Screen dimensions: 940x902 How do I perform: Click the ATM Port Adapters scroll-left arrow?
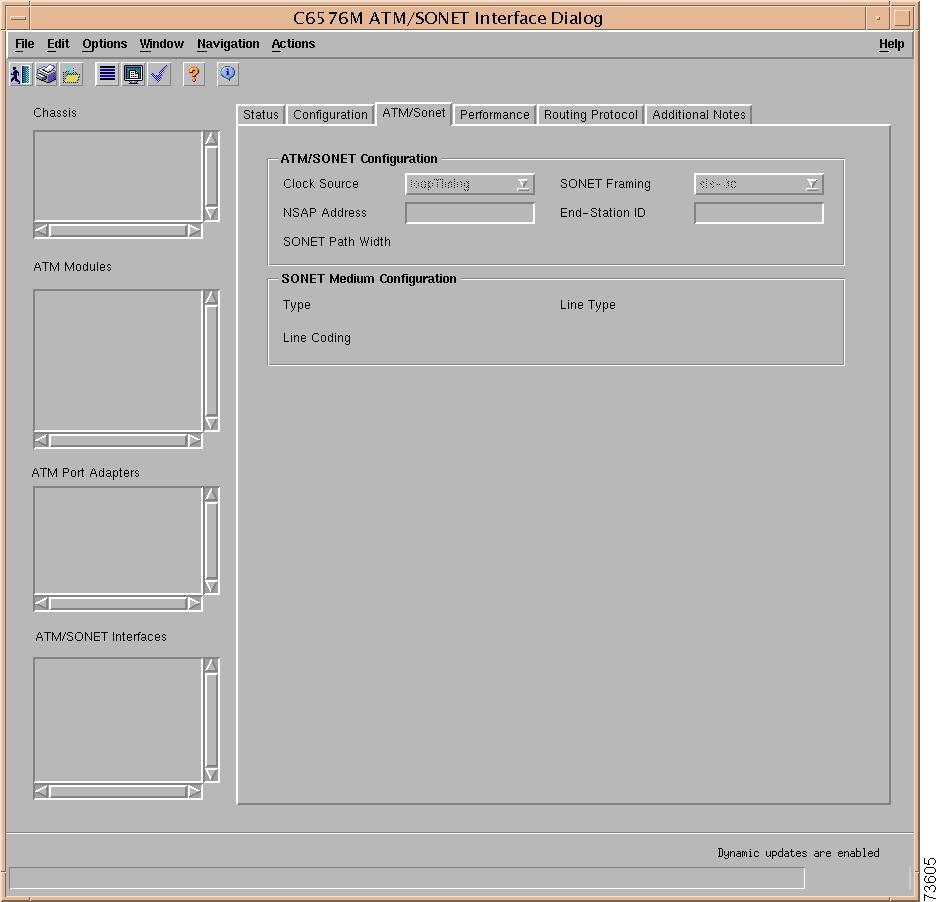coord(41,603)
